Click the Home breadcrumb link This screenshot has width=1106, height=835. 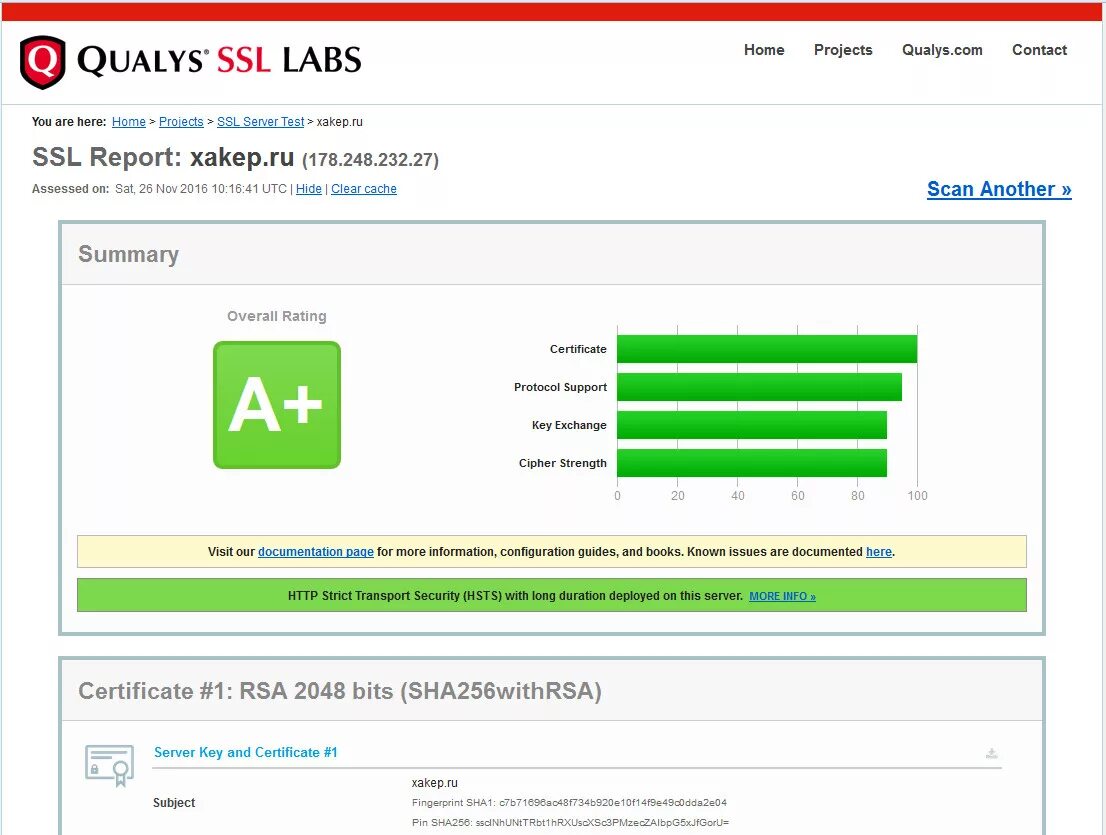[x=128, y=121]
